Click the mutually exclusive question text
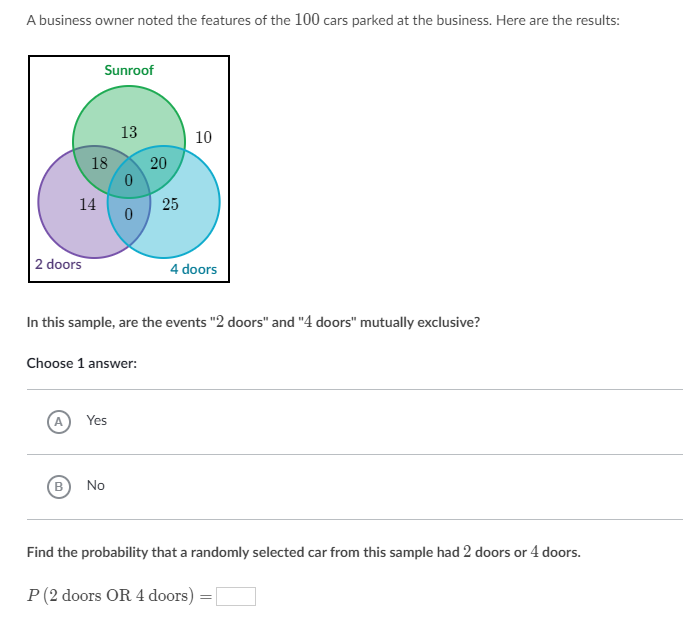This screenshot has height=631, width=700. coord(253,323)
